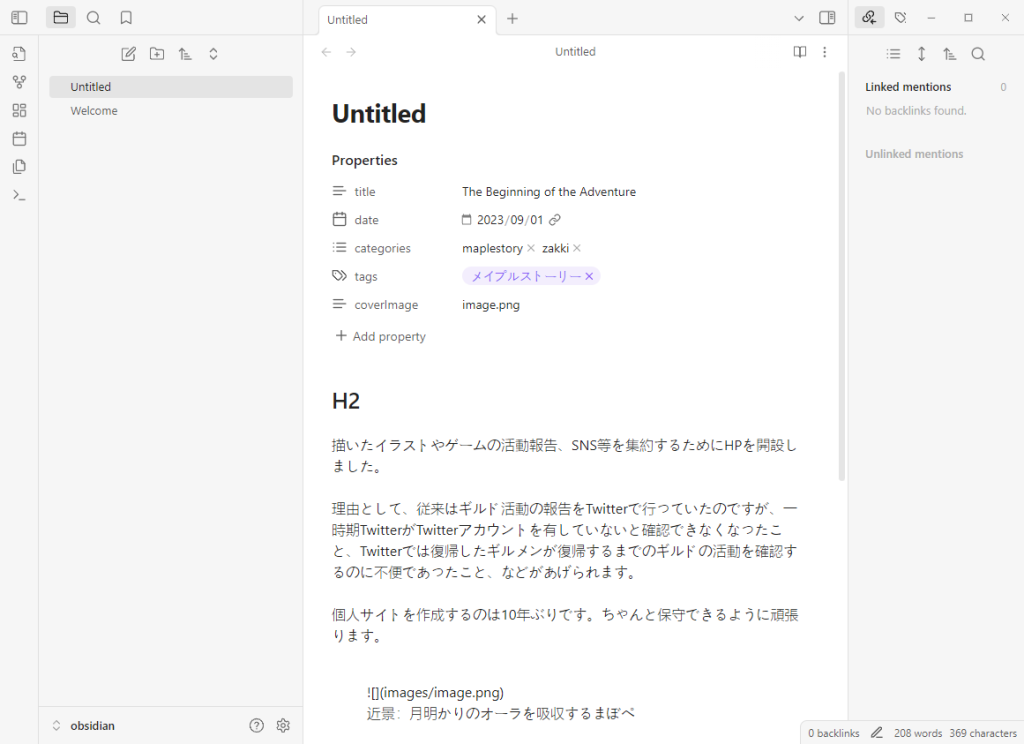Toggle the right sidebar

[827, 18]
